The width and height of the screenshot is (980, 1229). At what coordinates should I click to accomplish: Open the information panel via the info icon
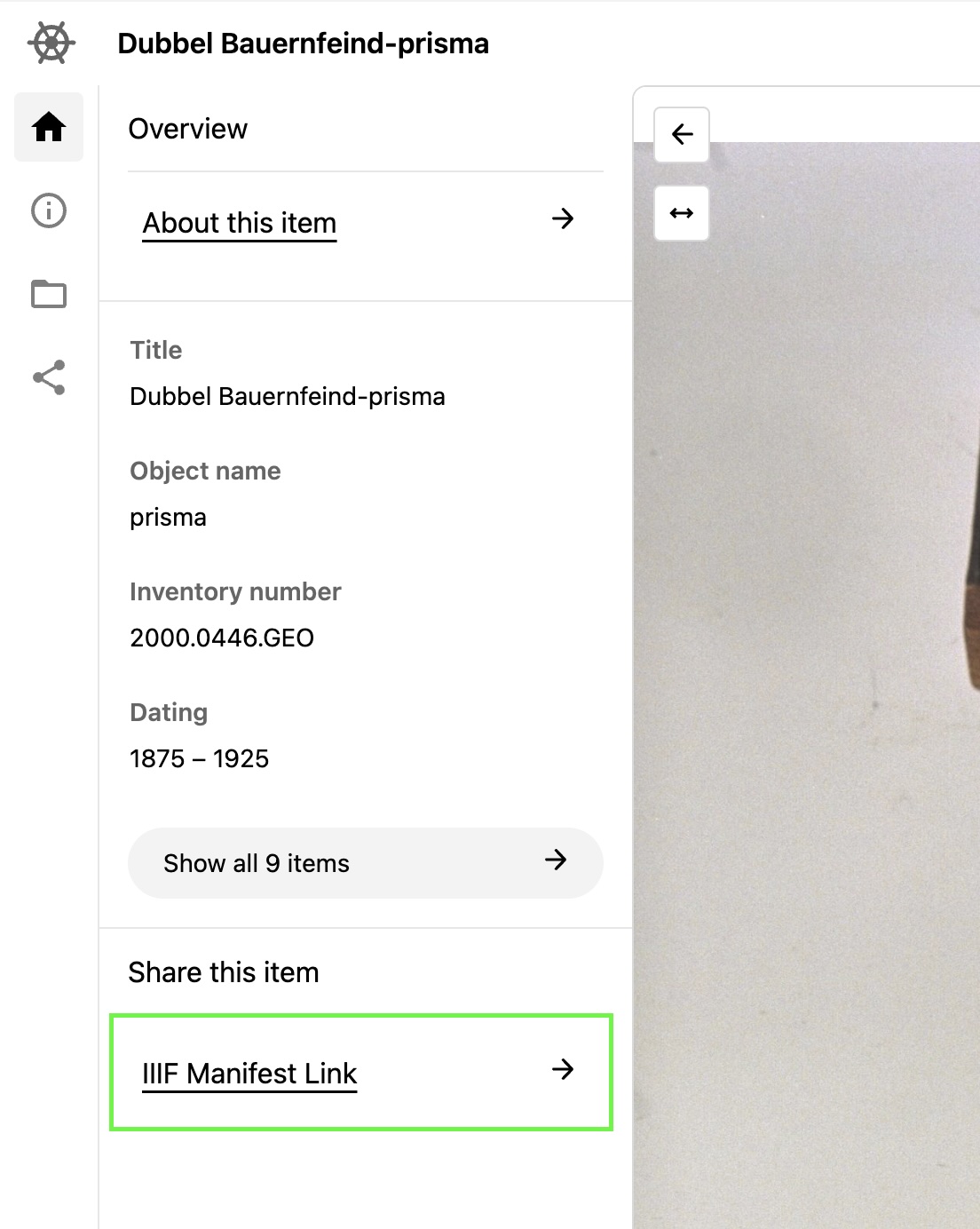point(49,210)
